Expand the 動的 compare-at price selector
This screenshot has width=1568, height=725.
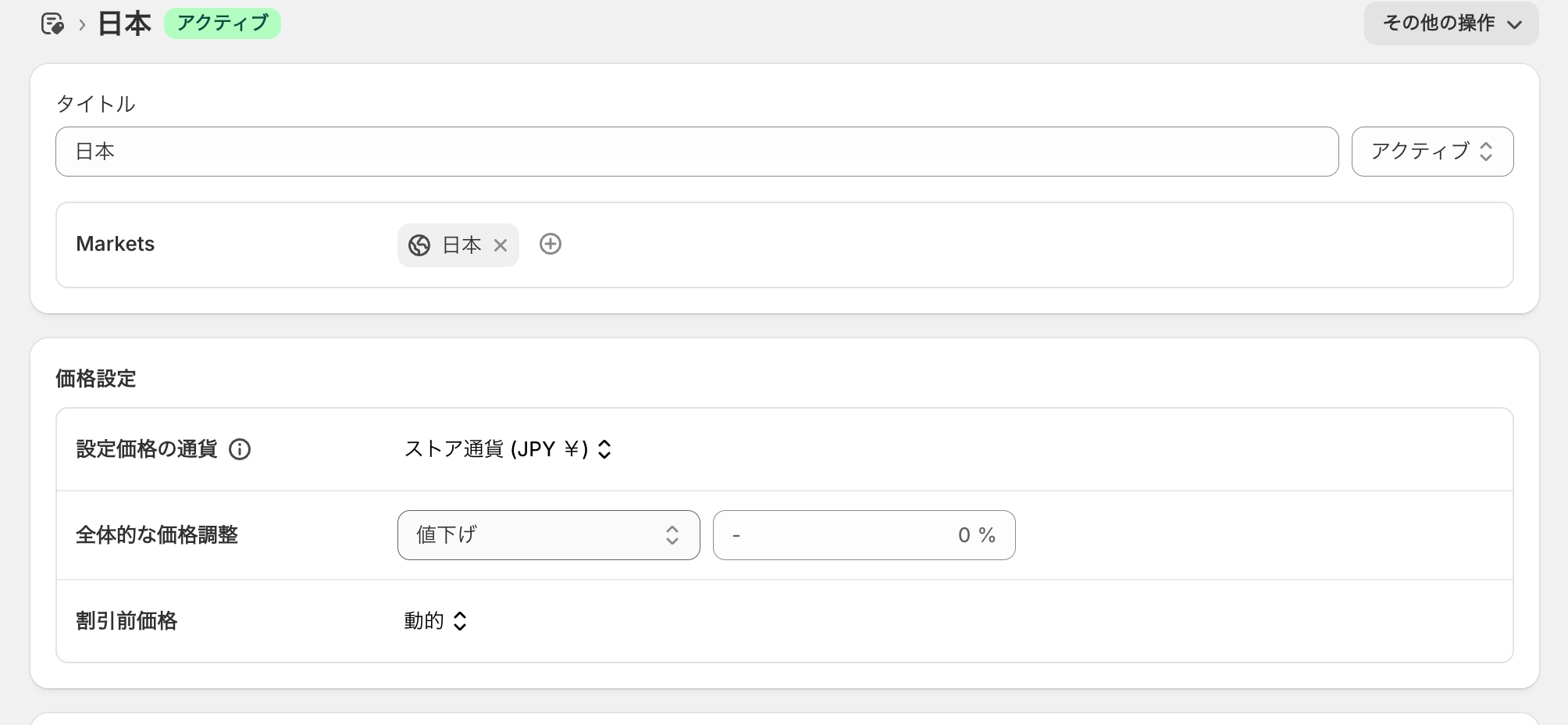click(x=435, y=621)
